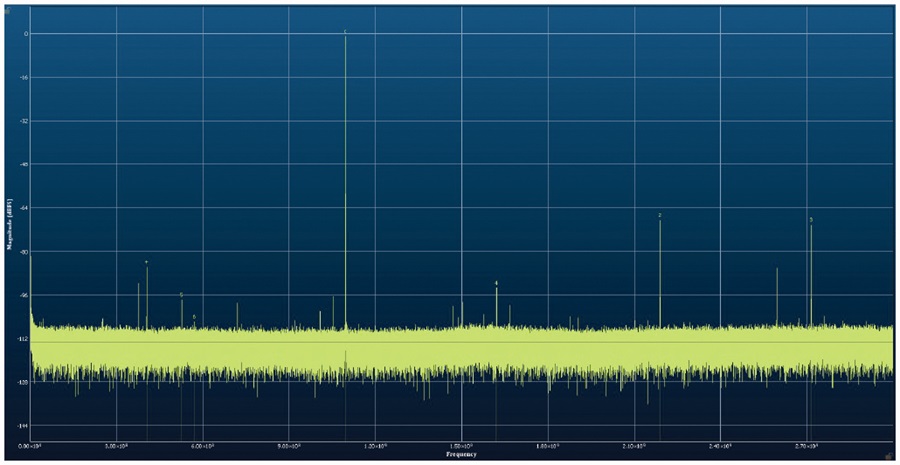Click the lock icon in top-left corner
Screen dimensions: 900x465
(6, 10)
